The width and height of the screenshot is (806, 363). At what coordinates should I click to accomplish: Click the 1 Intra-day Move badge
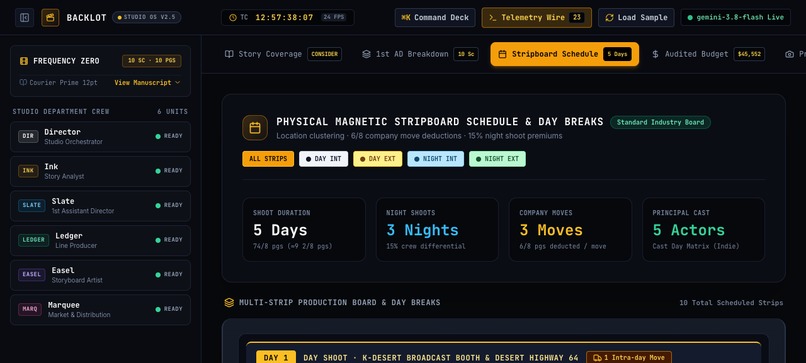pyautogui.click(x=629, y=358)
